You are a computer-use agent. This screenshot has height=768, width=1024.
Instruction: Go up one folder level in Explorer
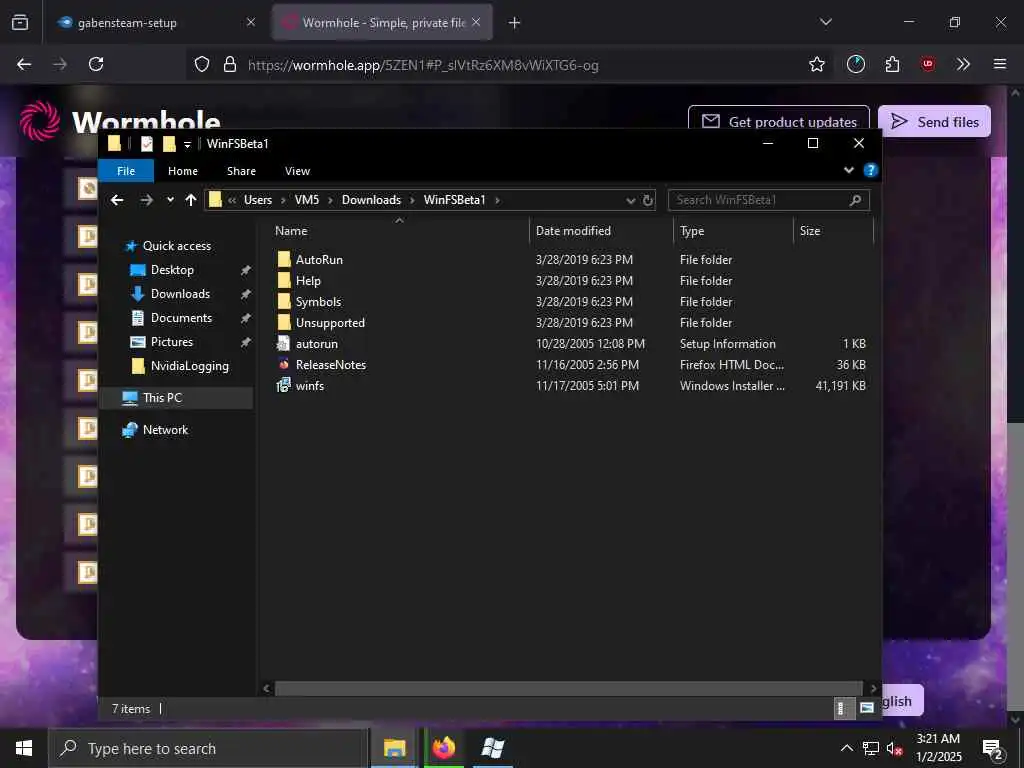(x=190, y=200)
